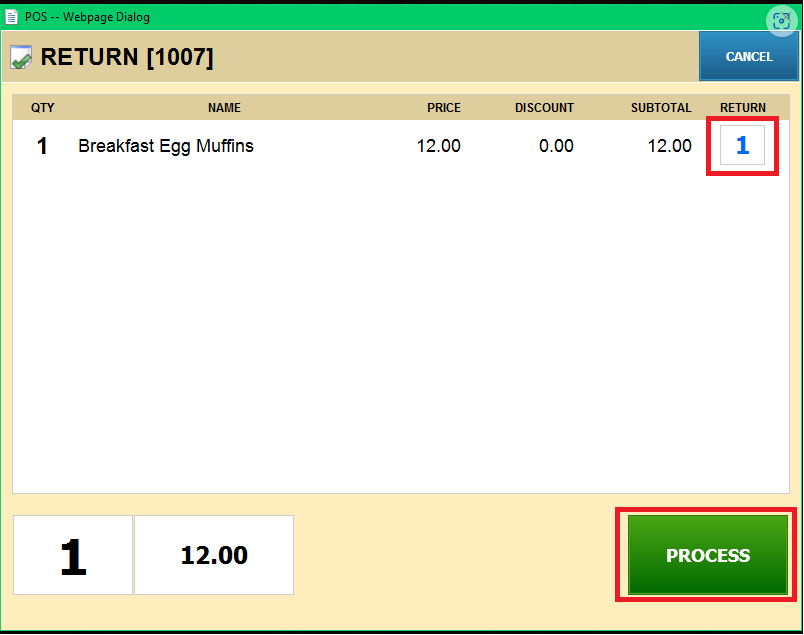
Task: Click the DISCOUNT column header
Action: click(544, 108)
